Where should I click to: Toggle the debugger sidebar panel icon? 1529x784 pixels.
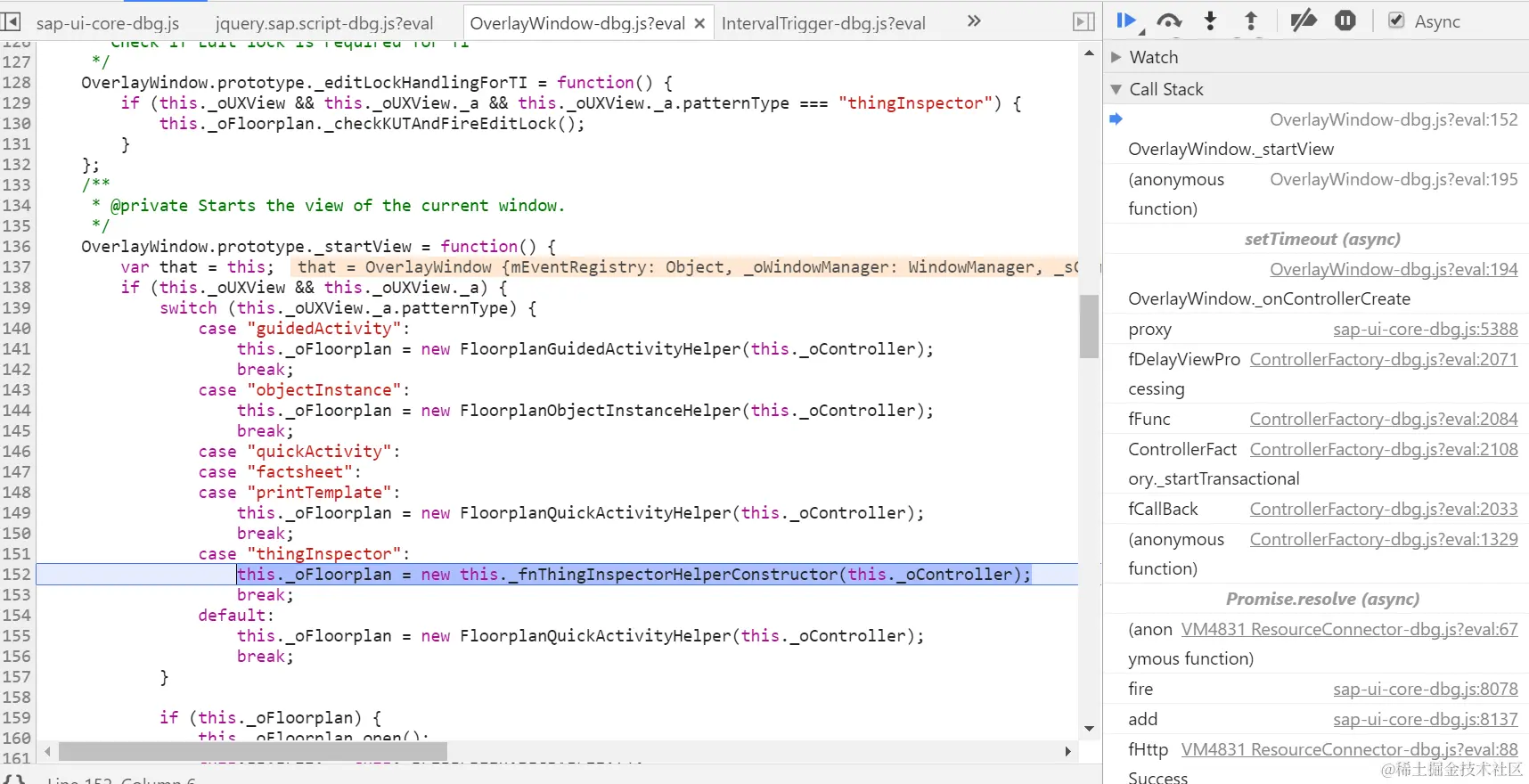tap(1083, 21)
